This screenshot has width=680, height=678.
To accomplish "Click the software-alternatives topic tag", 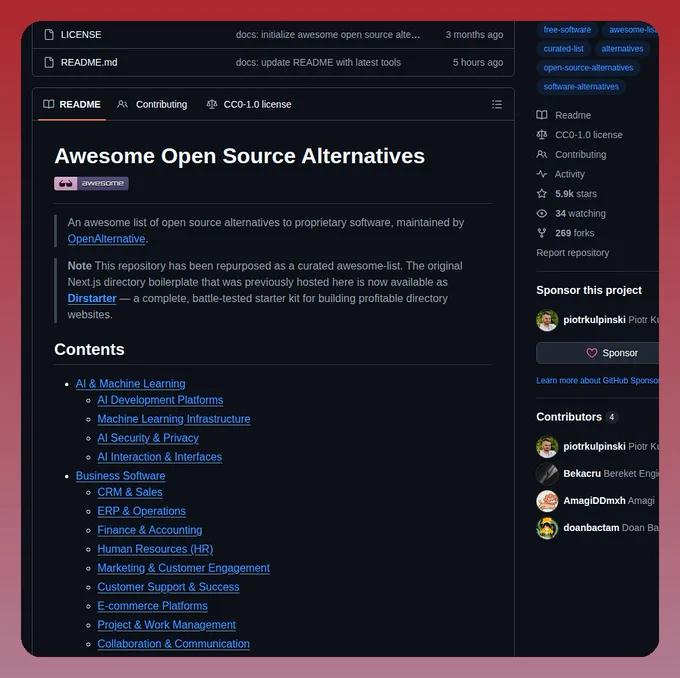I will 581,87.
